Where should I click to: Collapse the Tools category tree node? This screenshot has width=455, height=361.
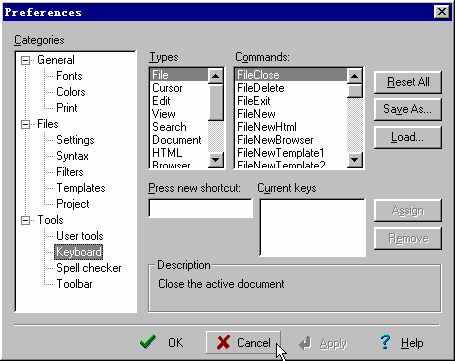pyautogui.click(x=25, y=221)
